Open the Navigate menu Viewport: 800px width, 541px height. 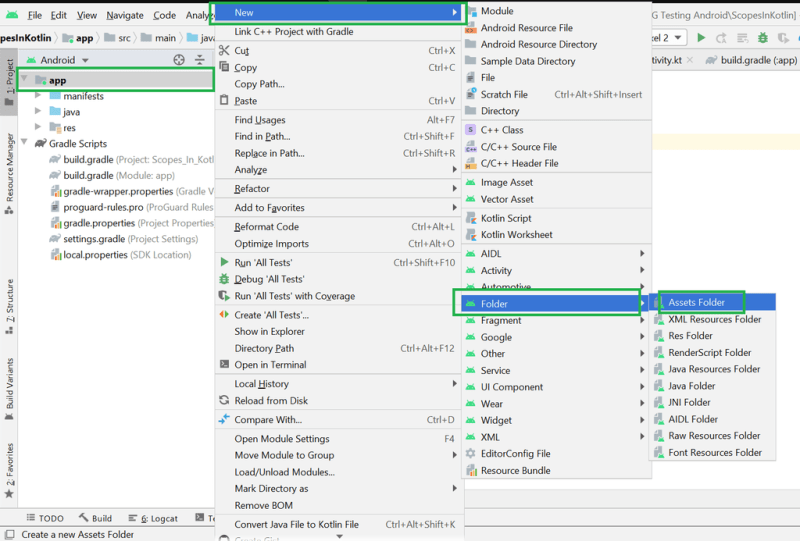pos(124,15)
